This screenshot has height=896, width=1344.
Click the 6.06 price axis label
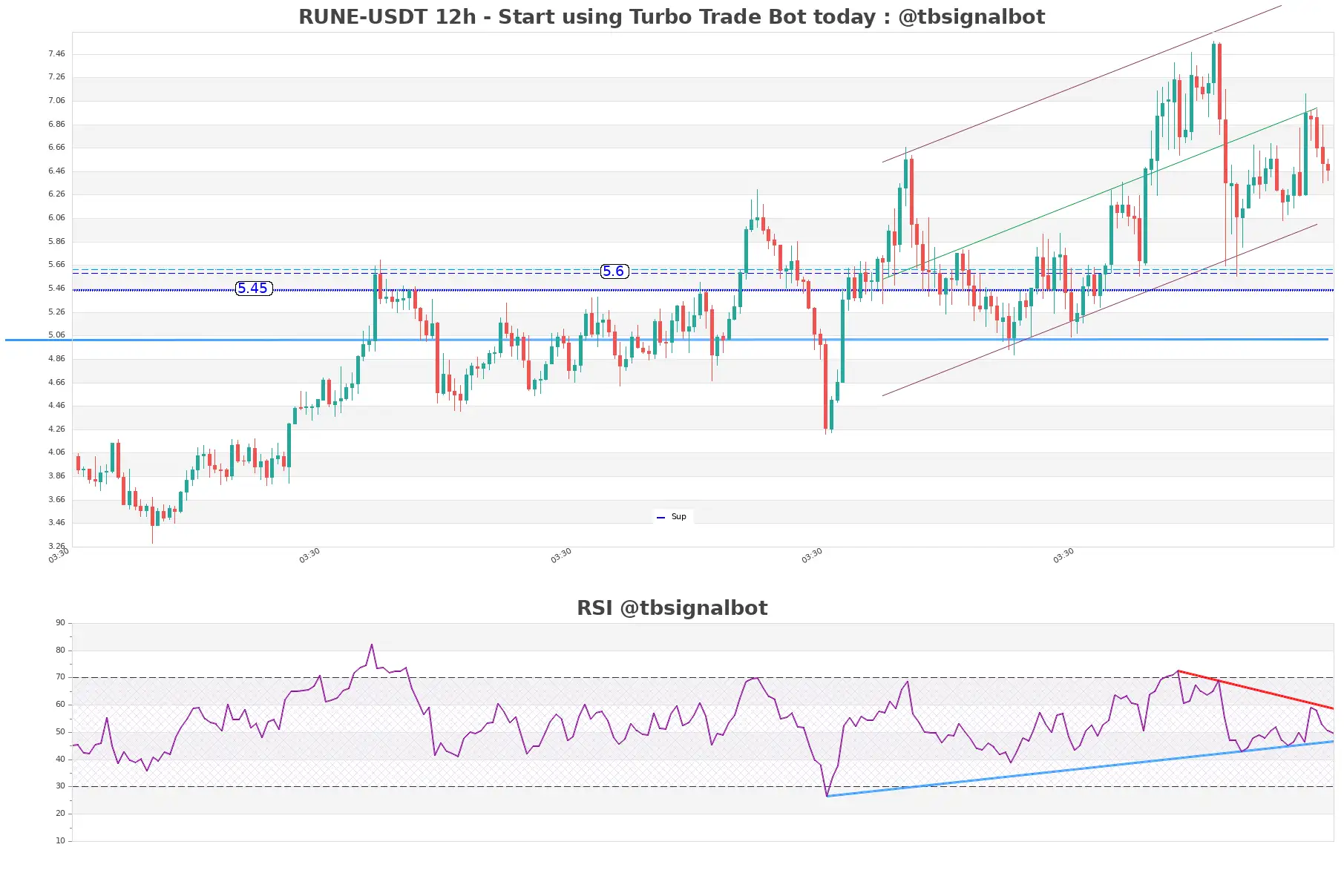pyautogui.click(x=56, y=217)
